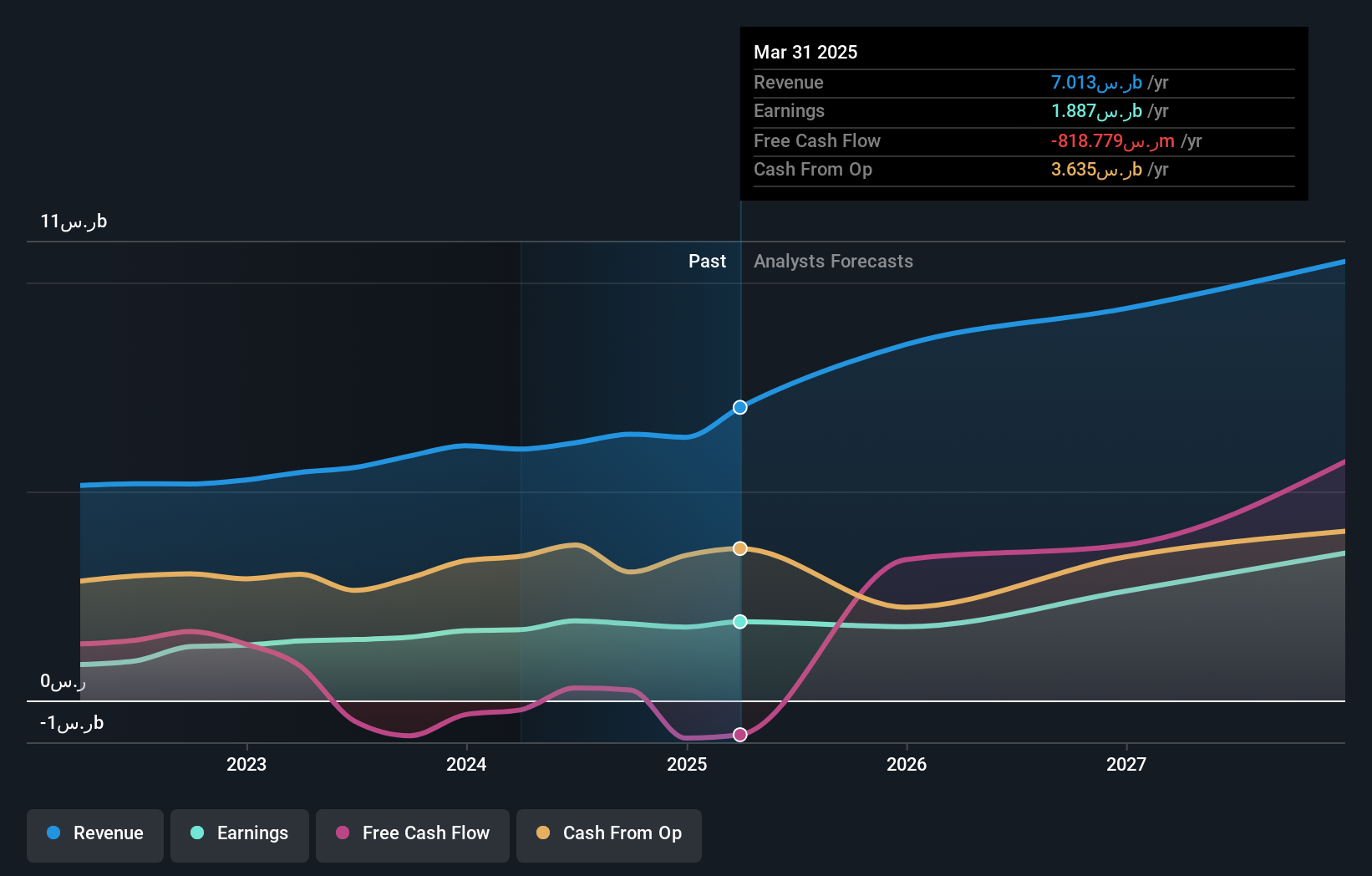Click the yellow Cash From Op legend dot
The height and width of the screenshot is (876, 1372).
point(542,833)
